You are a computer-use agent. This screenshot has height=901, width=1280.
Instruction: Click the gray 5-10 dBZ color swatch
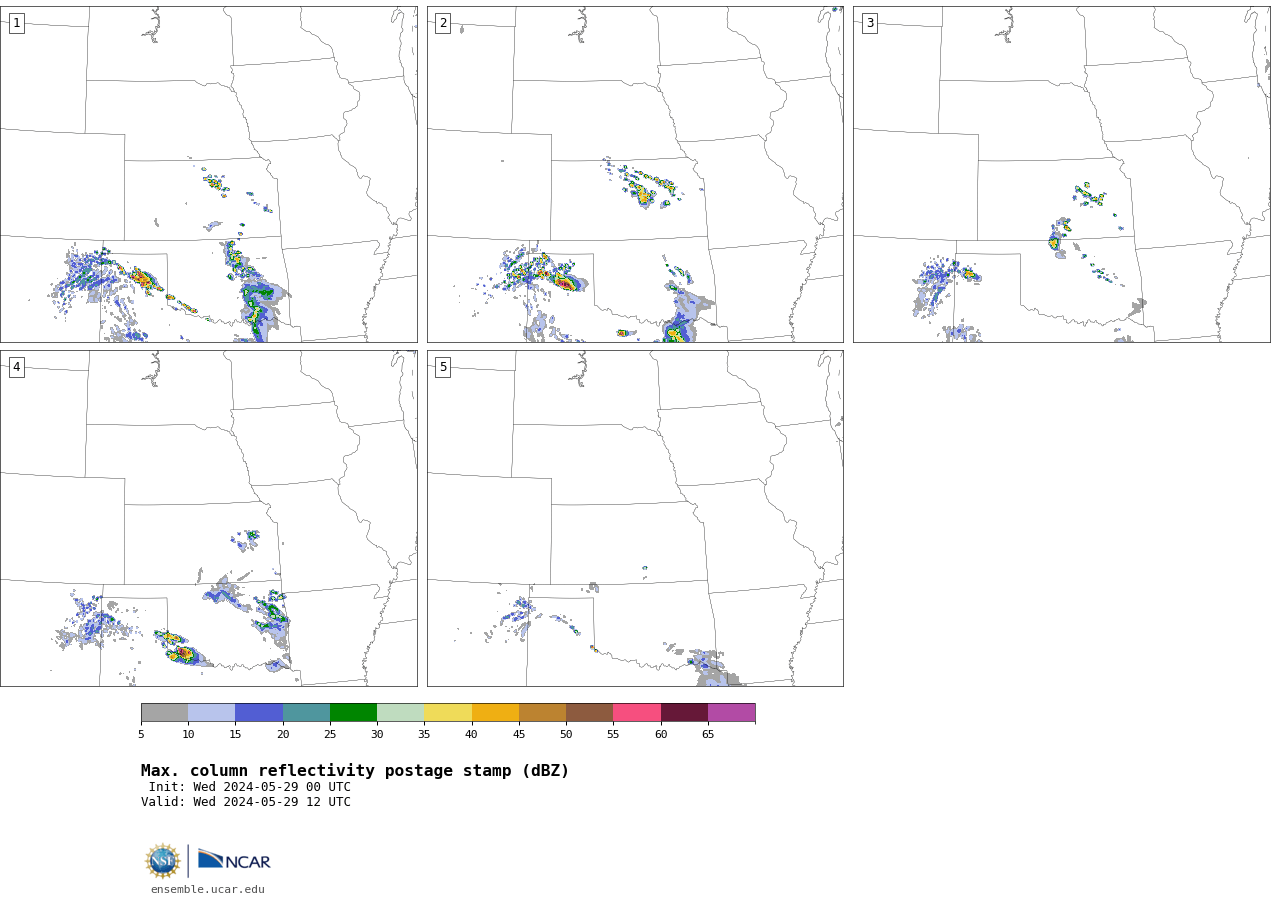point(164,712)
